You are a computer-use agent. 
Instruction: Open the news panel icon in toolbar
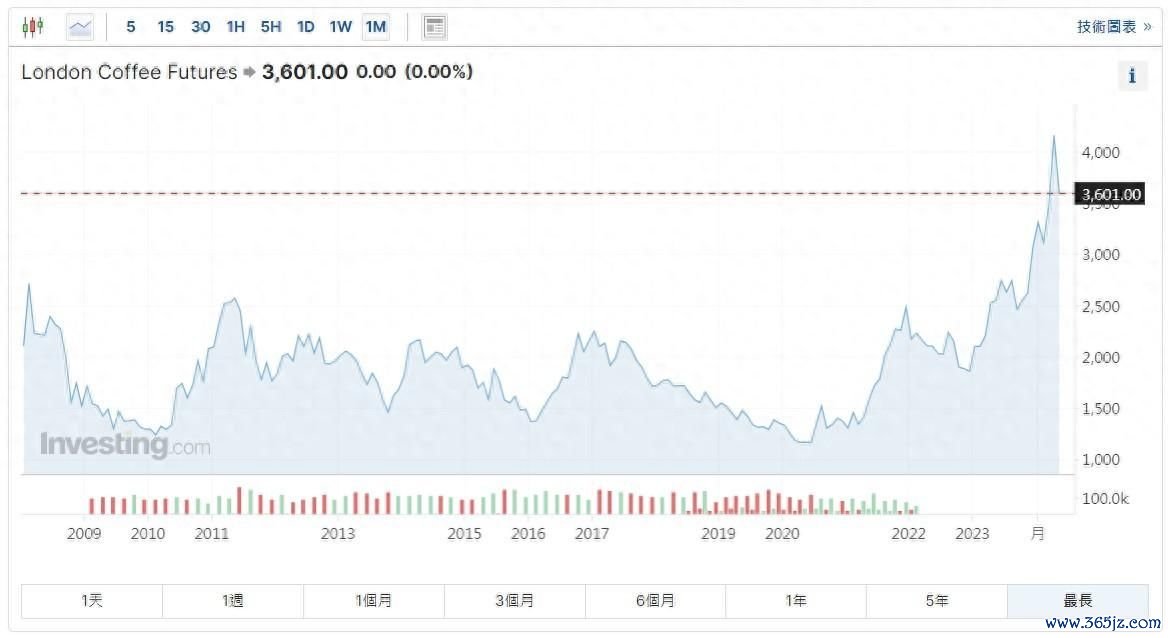[434, 27]
